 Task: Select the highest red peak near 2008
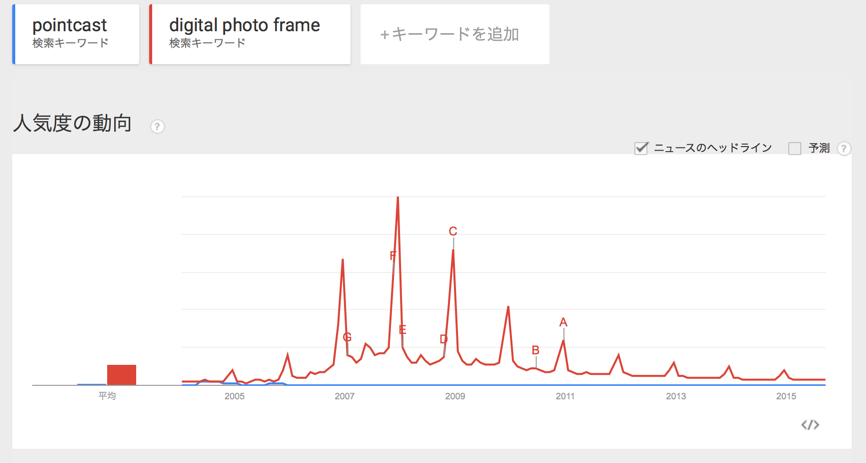pos(398,199)
